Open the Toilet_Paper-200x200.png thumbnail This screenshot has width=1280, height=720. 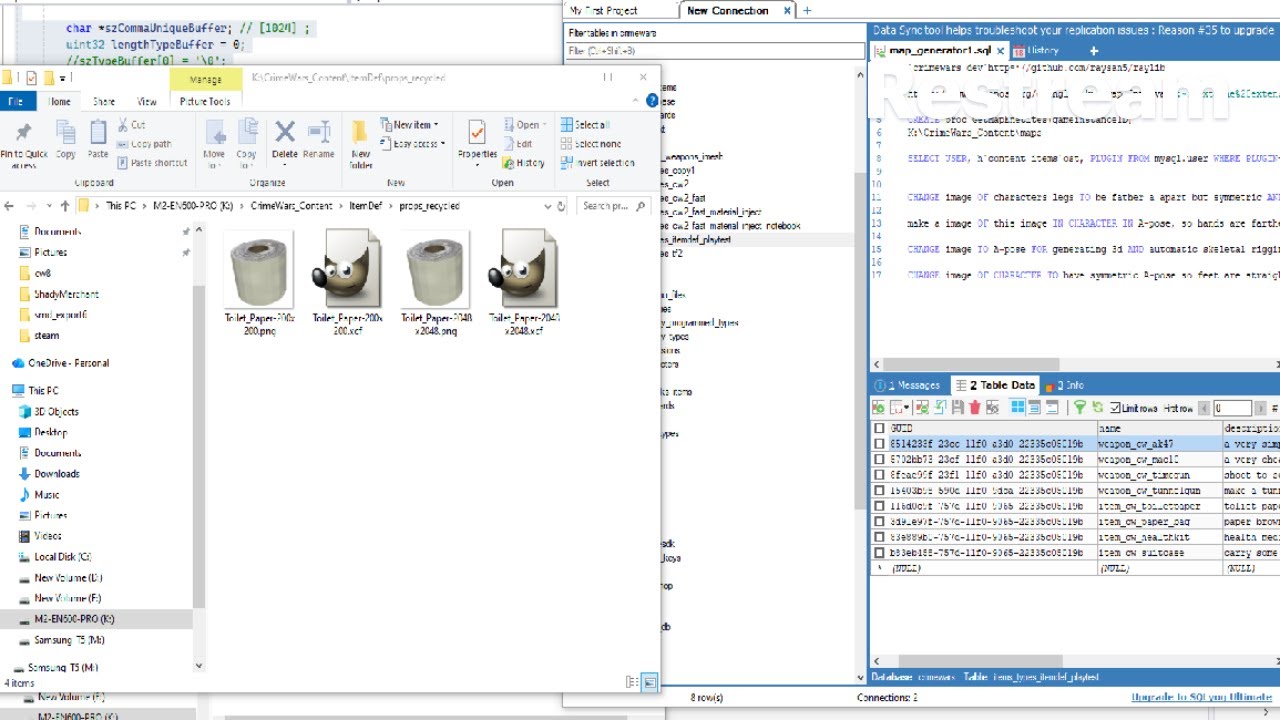[x=259, y=269]
